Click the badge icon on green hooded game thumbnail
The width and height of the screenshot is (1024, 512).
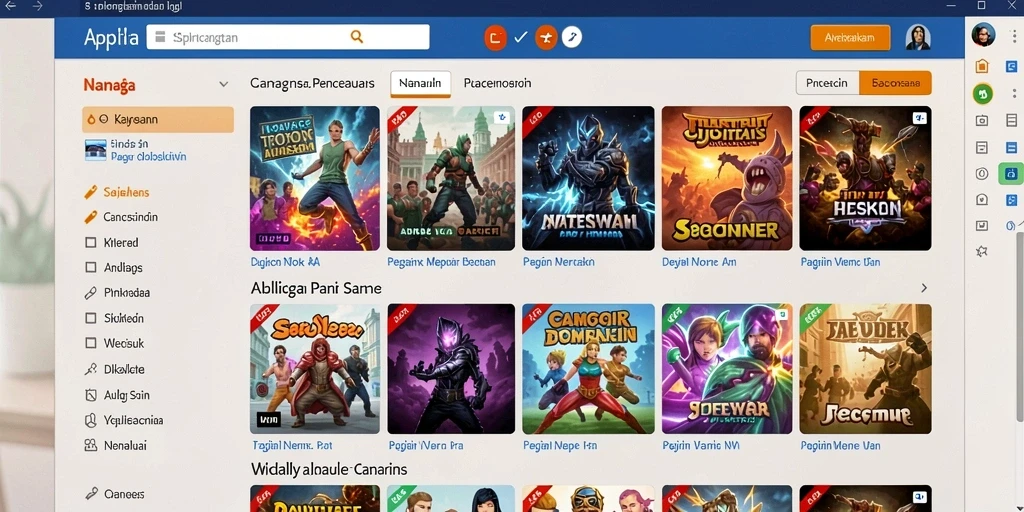pos(502,117)
